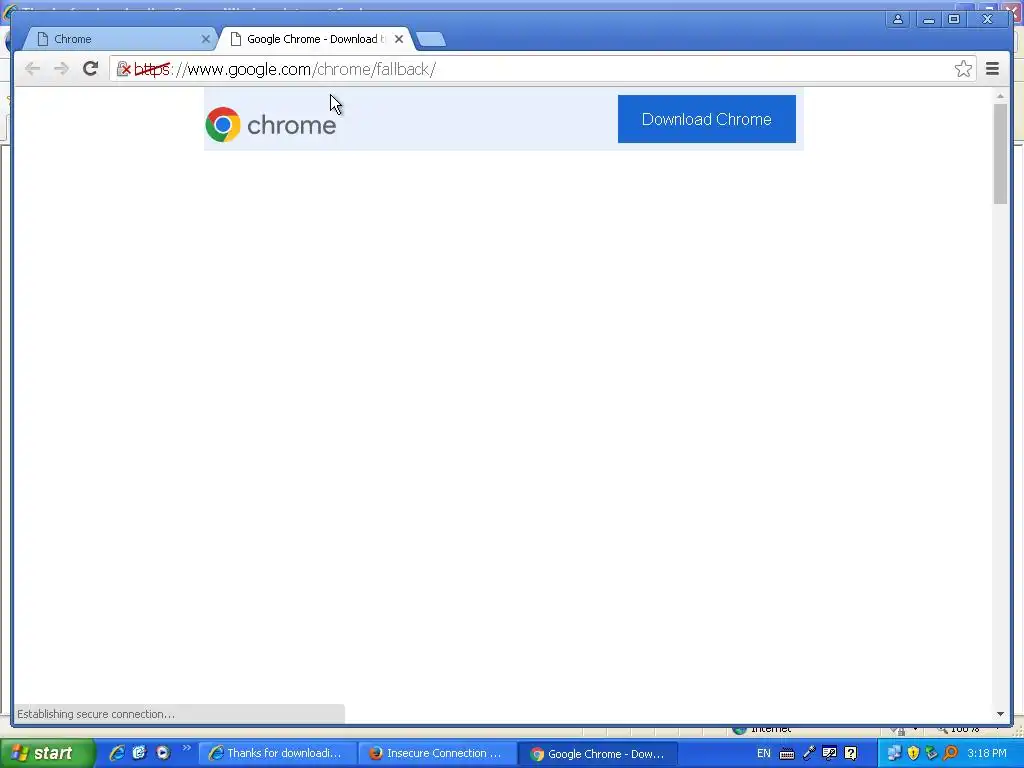Open the Windows Start menu
Viewport: 1024px width, 768px height.
pyautogui.click(x=46, y=753)
